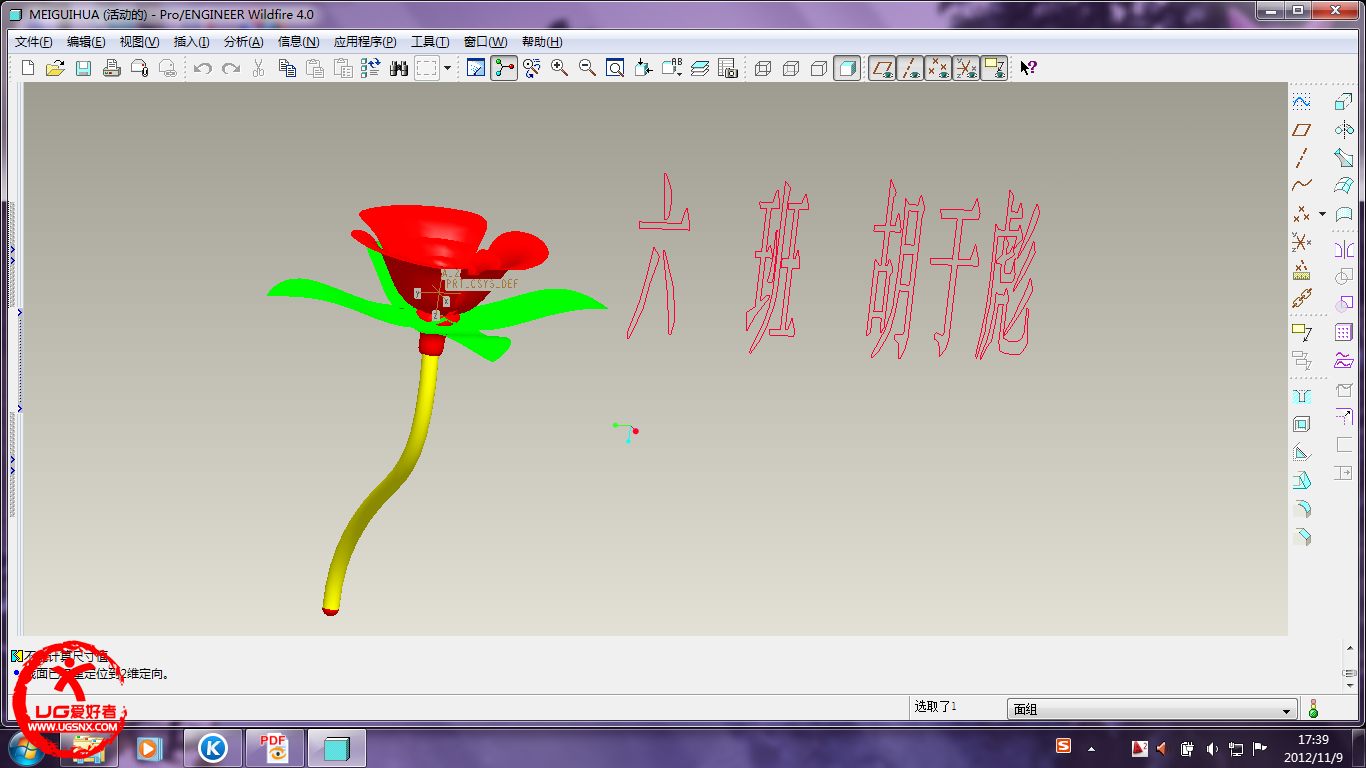Select the Revolve tool

pyautogui.click(x=1344, y=130)
